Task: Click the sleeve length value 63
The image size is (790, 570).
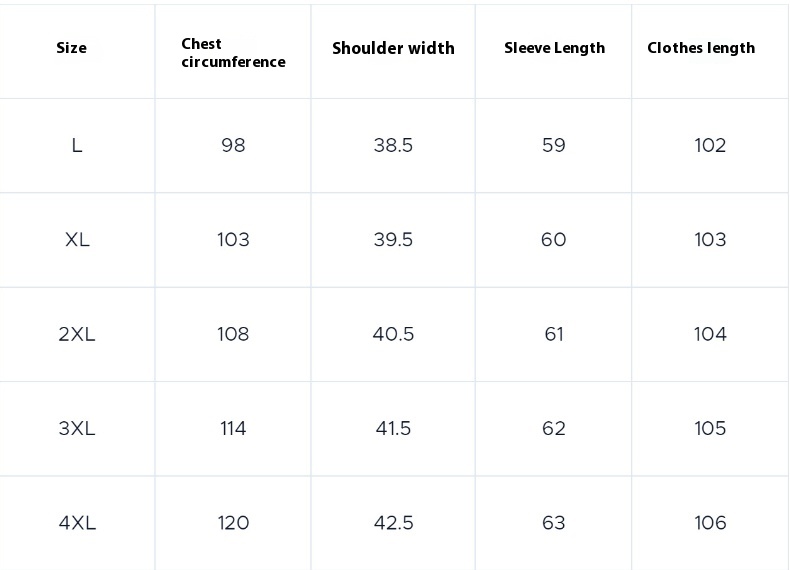Action: coord(554,523)
